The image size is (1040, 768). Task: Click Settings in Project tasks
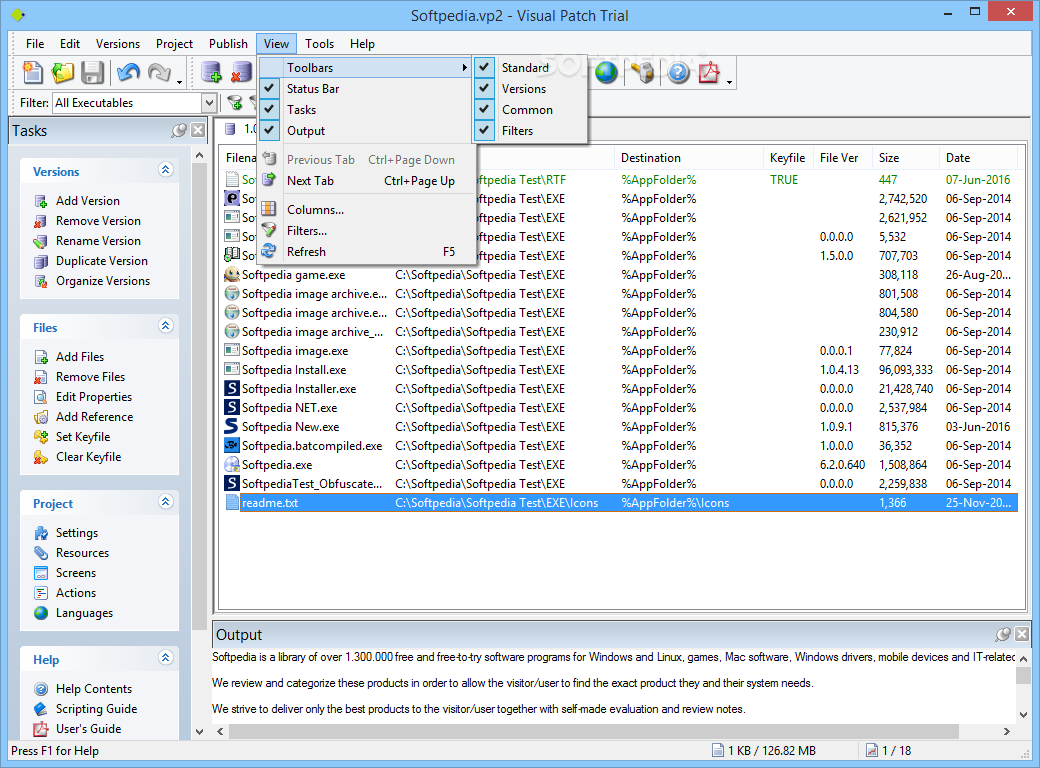77,533
